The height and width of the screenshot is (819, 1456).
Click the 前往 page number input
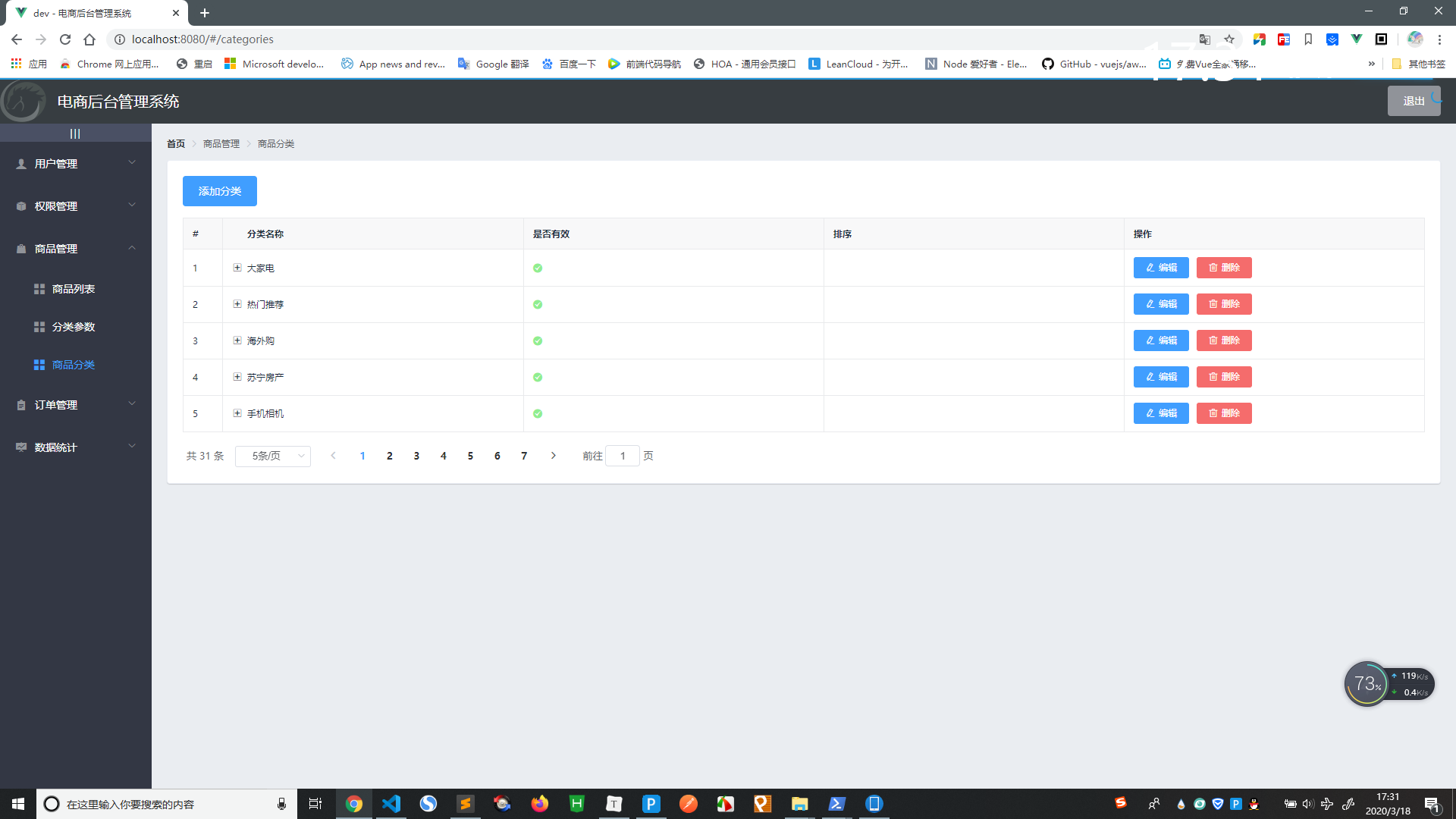point(623,456)
